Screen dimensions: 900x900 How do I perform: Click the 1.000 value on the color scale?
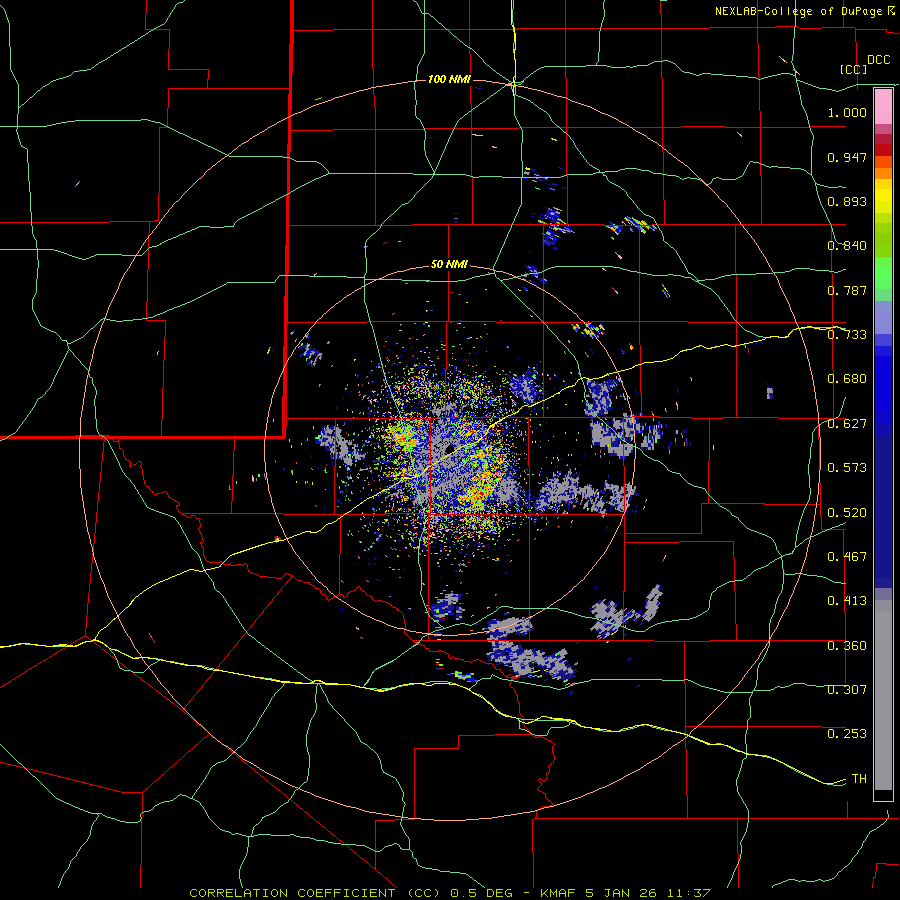click(847, 112)
